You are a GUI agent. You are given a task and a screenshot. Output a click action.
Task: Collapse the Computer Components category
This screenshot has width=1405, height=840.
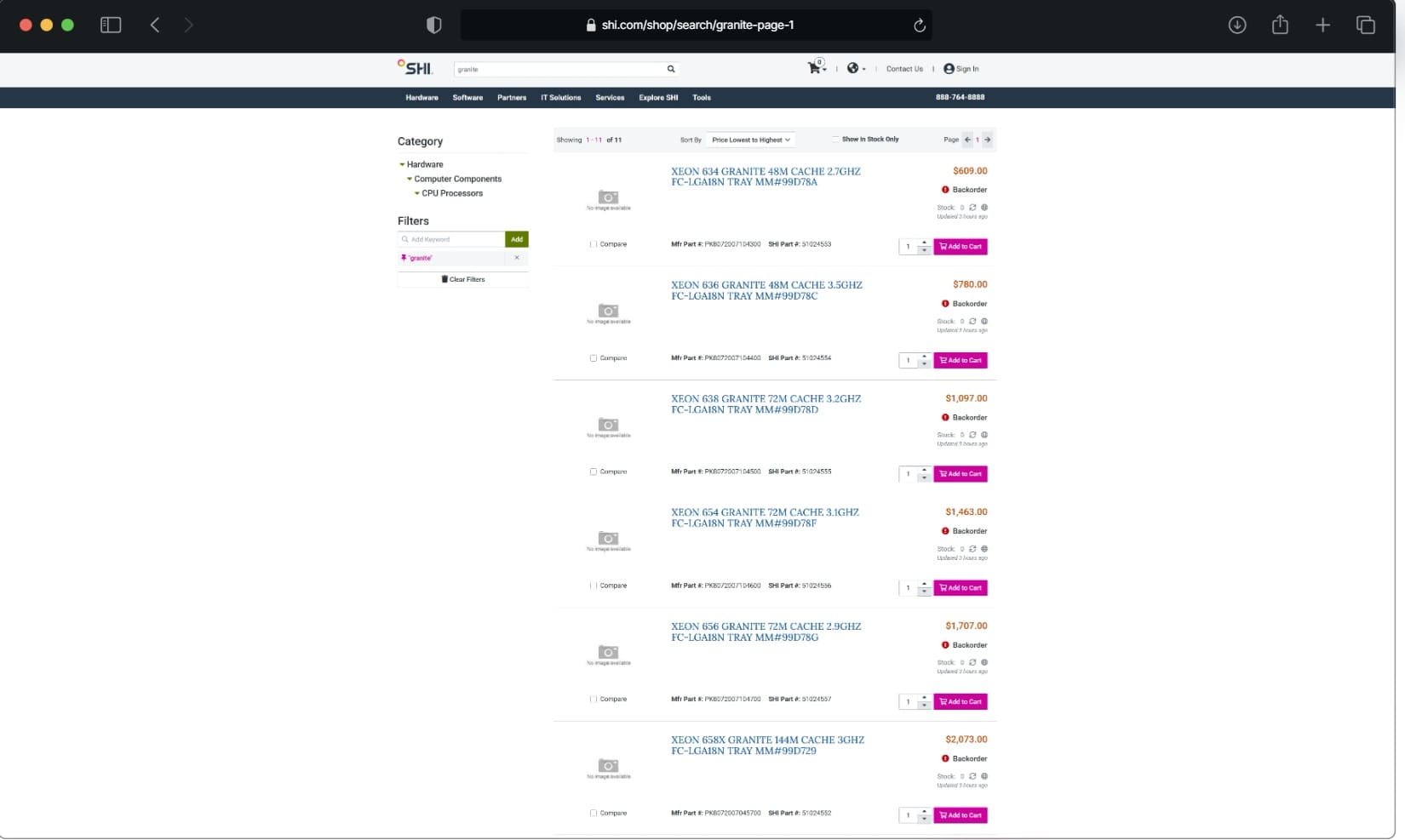pos(410,179)
